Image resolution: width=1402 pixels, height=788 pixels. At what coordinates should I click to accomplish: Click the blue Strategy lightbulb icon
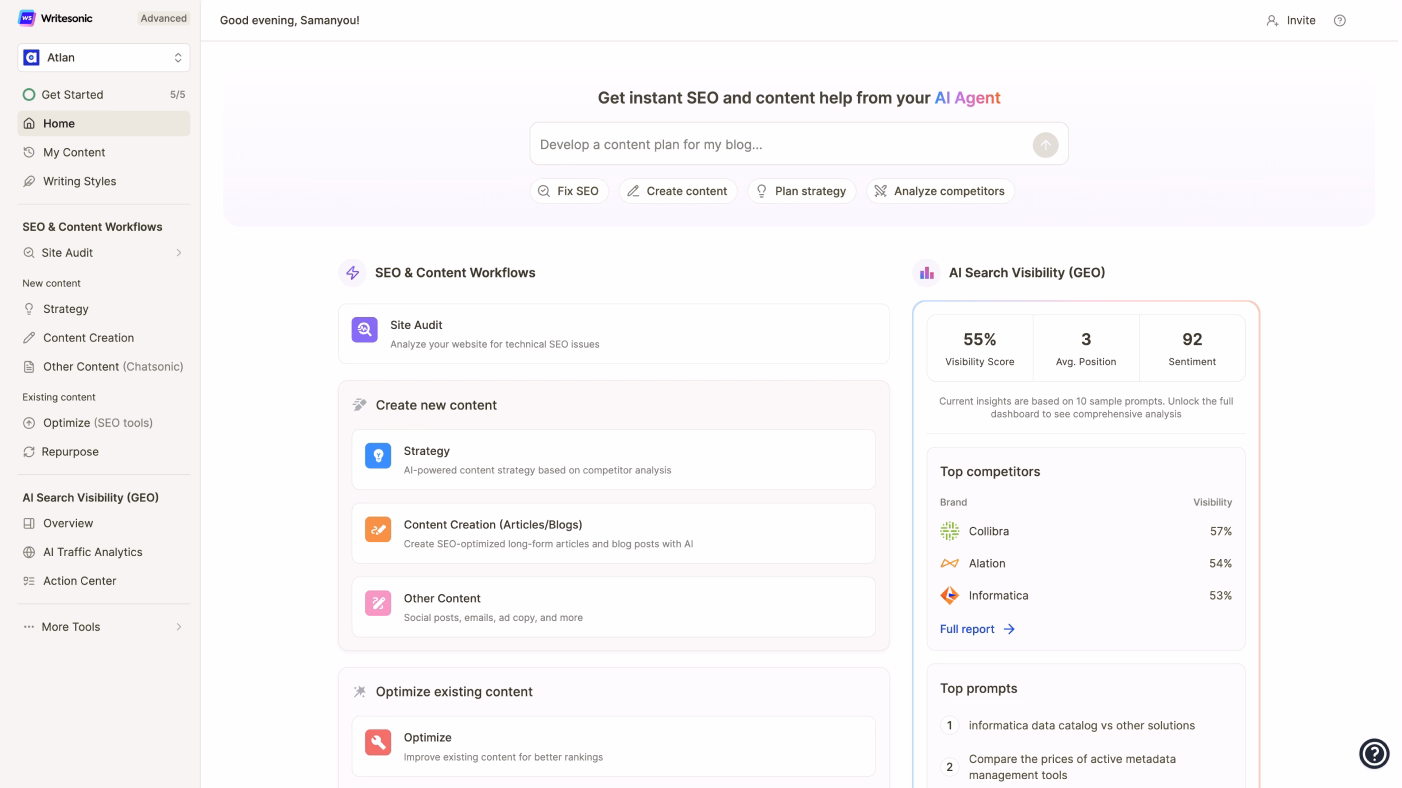(378, 456)
